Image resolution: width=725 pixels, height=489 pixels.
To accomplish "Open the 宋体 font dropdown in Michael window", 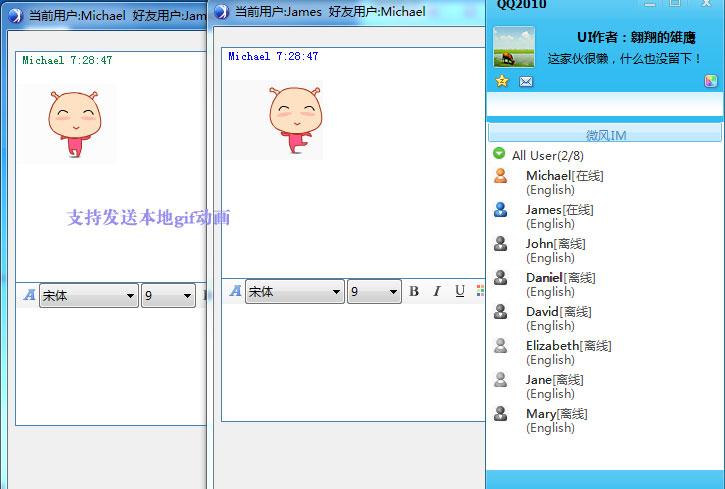I will (89, 295).
